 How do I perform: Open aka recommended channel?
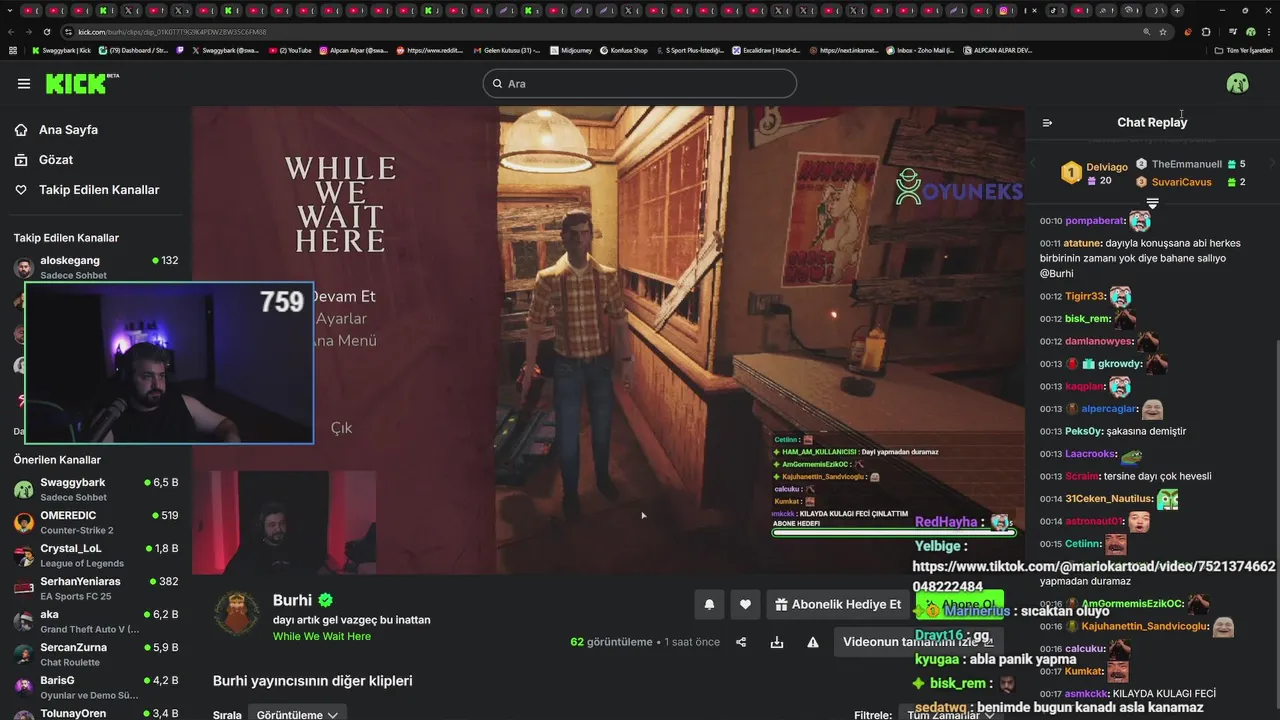tap(96, 621)
